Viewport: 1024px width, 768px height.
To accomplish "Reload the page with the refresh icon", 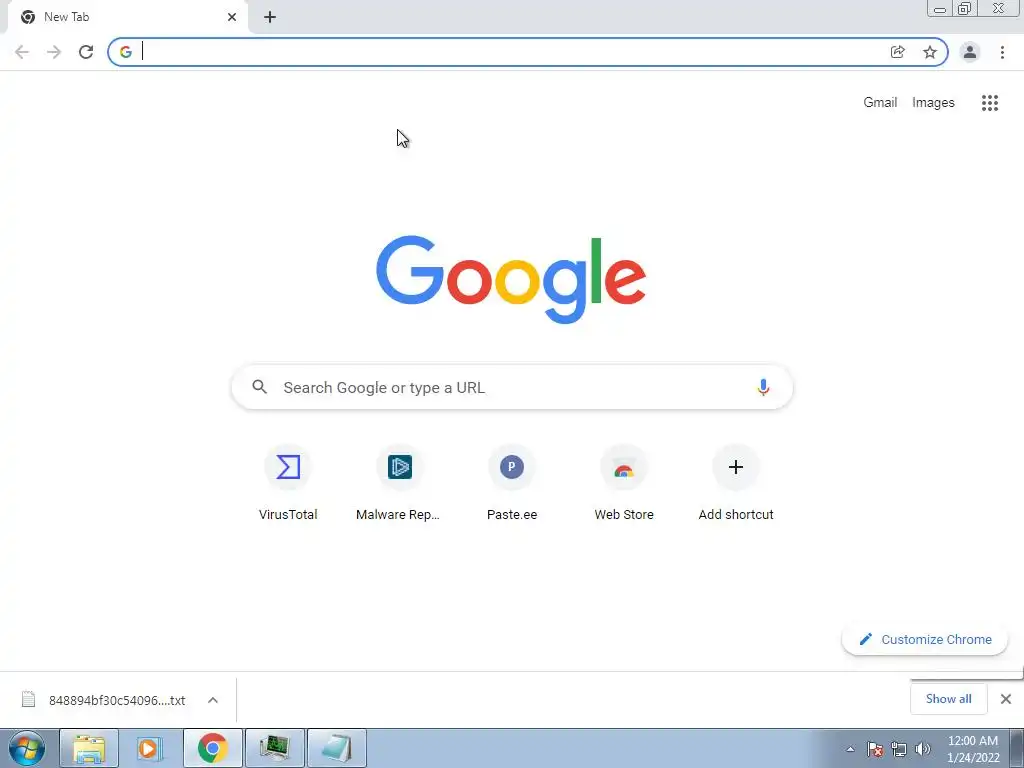I will 86,52.
